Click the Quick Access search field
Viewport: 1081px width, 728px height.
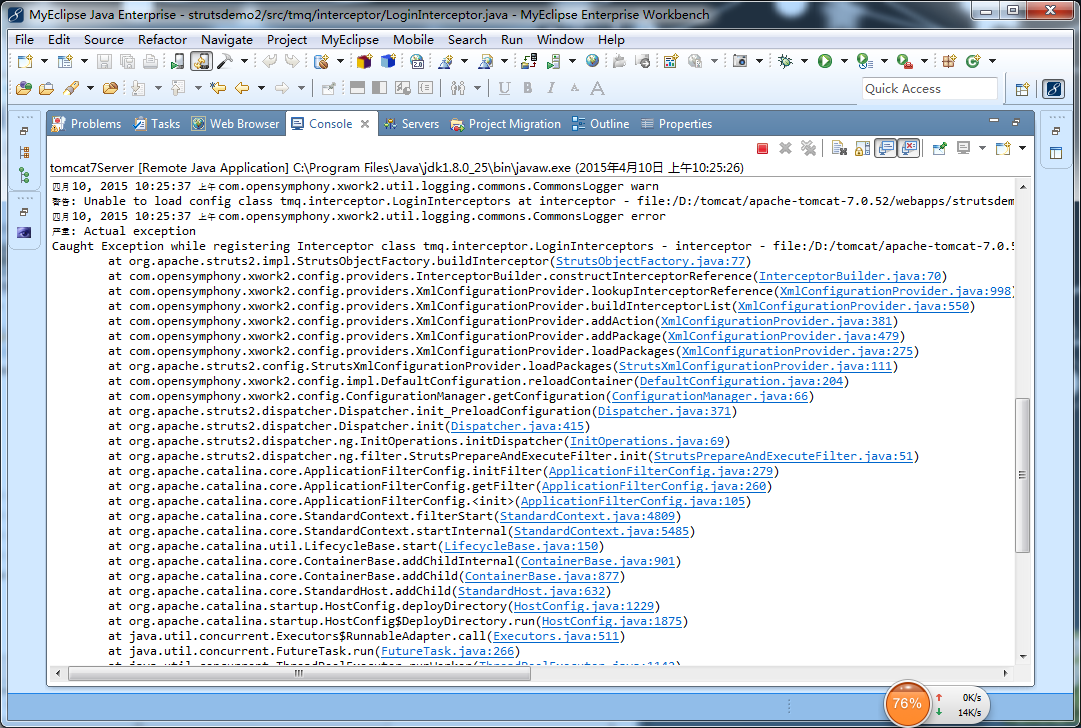(929, 89)
